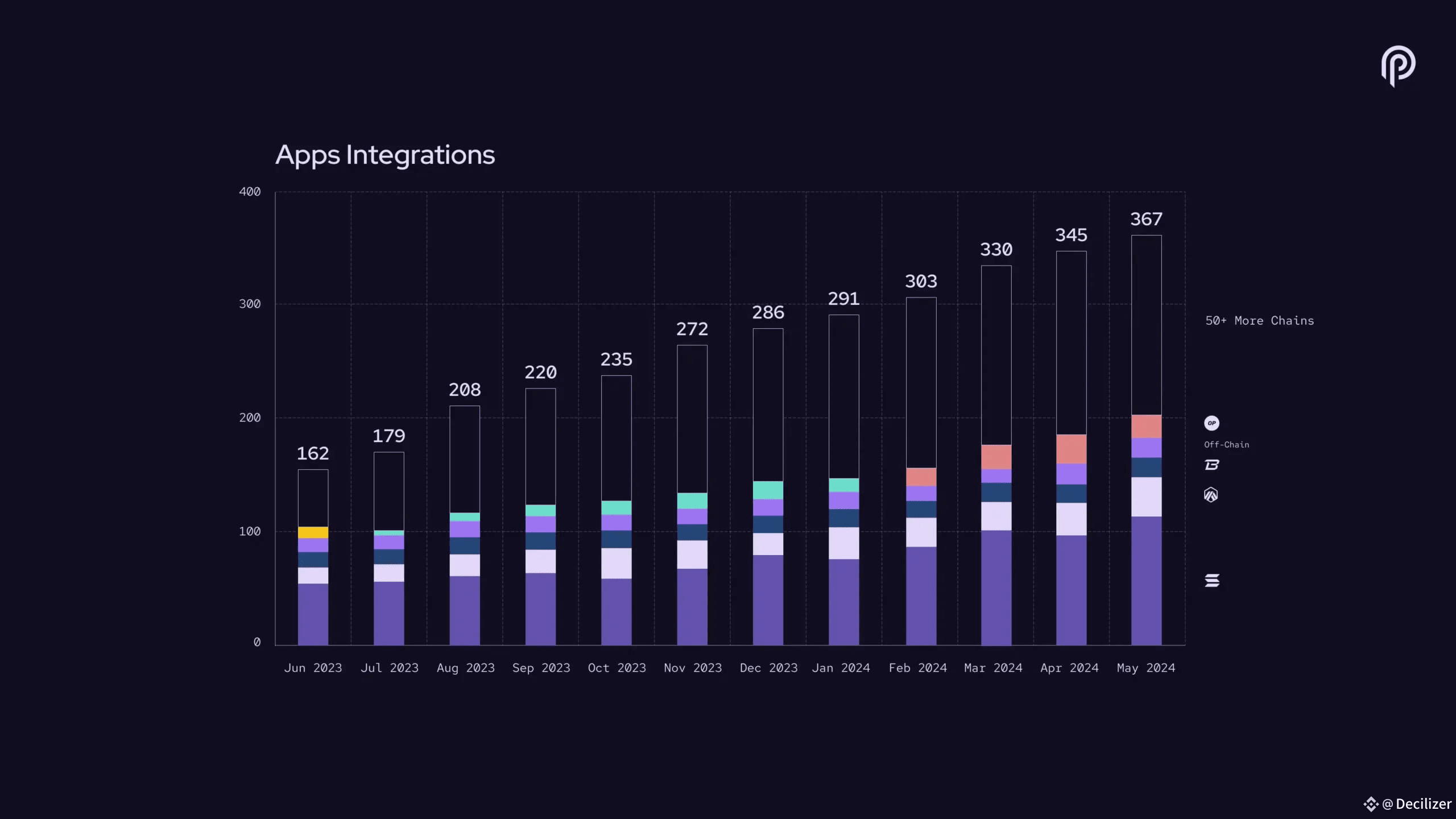Click the Binance watermark icon beside Decilizer

pos(1371,804)
